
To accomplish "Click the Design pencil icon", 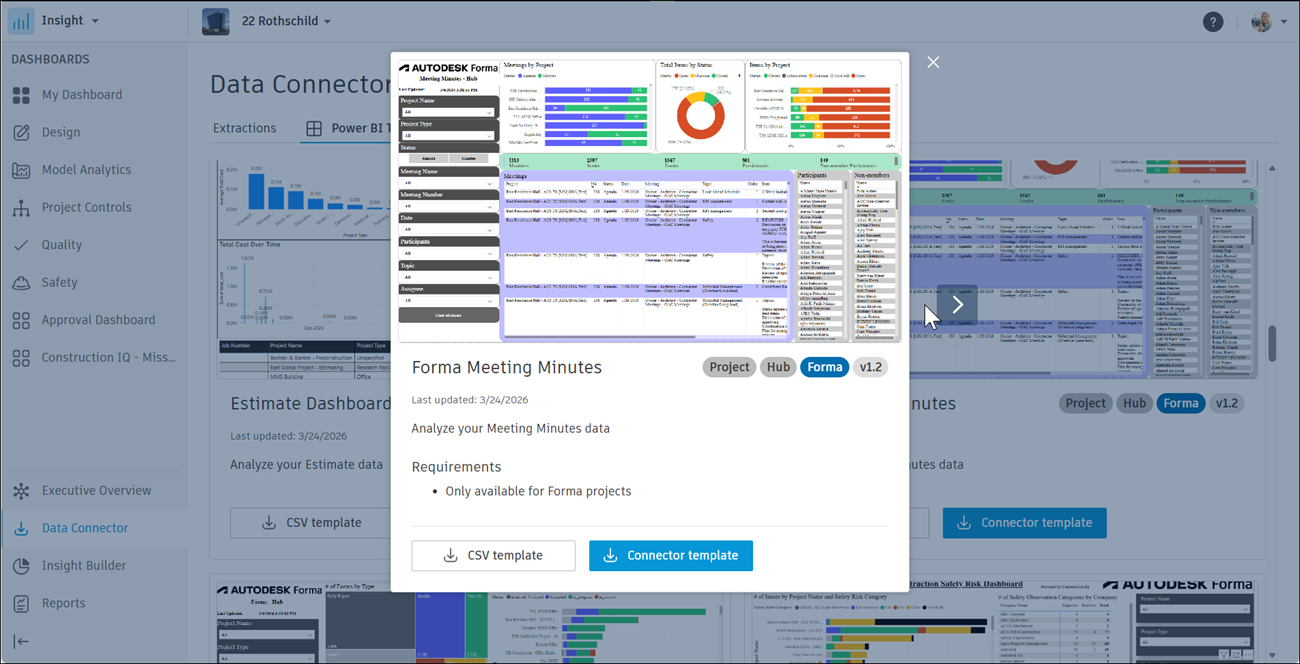I will [21, 132].
